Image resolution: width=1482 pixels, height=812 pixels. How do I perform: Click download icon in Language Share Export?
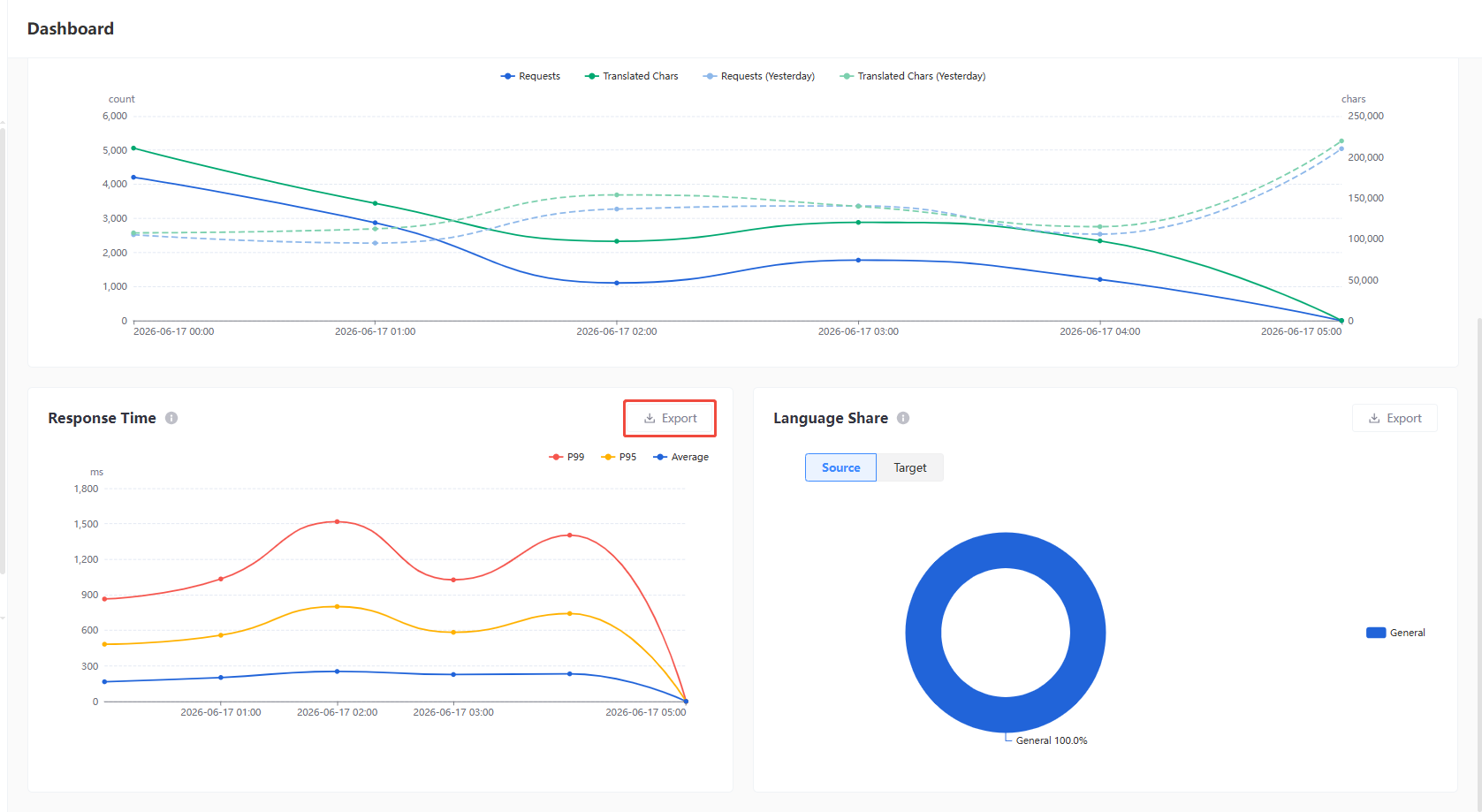(x=1374, y=419)
